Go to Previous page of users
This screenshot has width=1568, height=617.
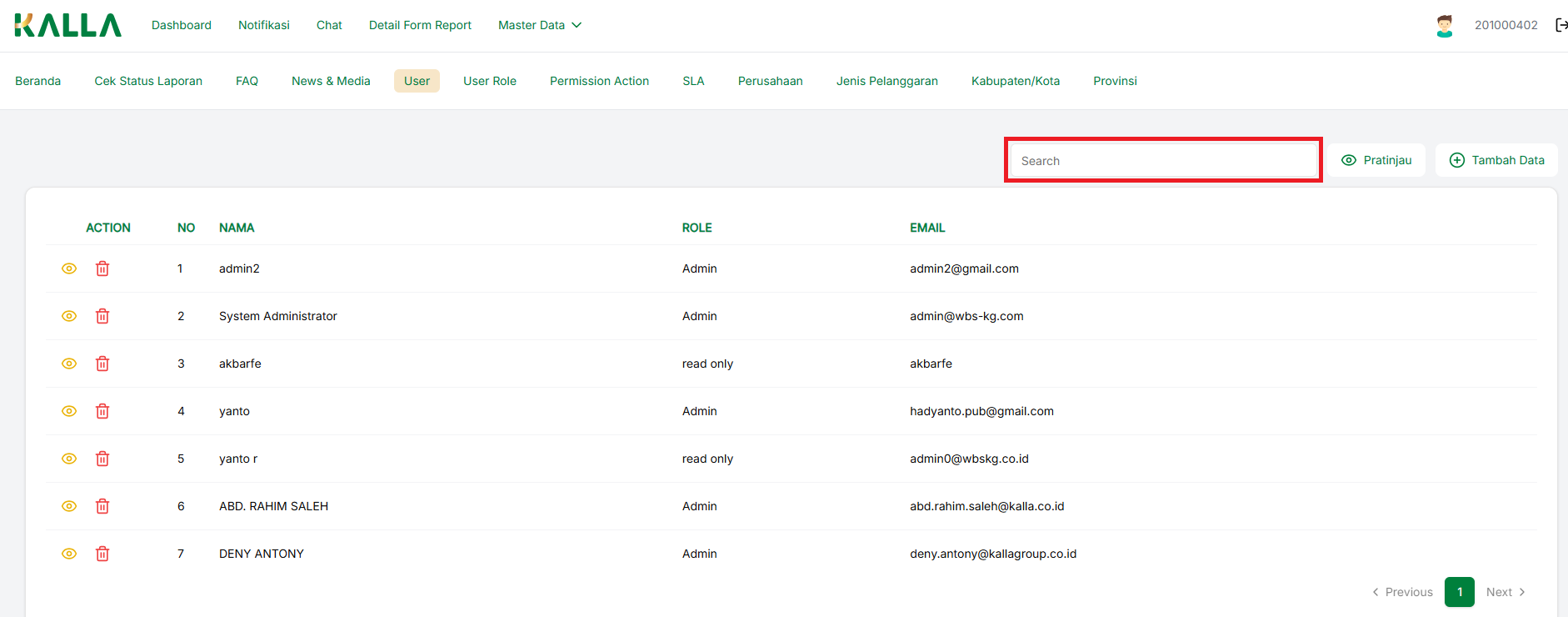pyautogui.click(x=1402, y=592)
